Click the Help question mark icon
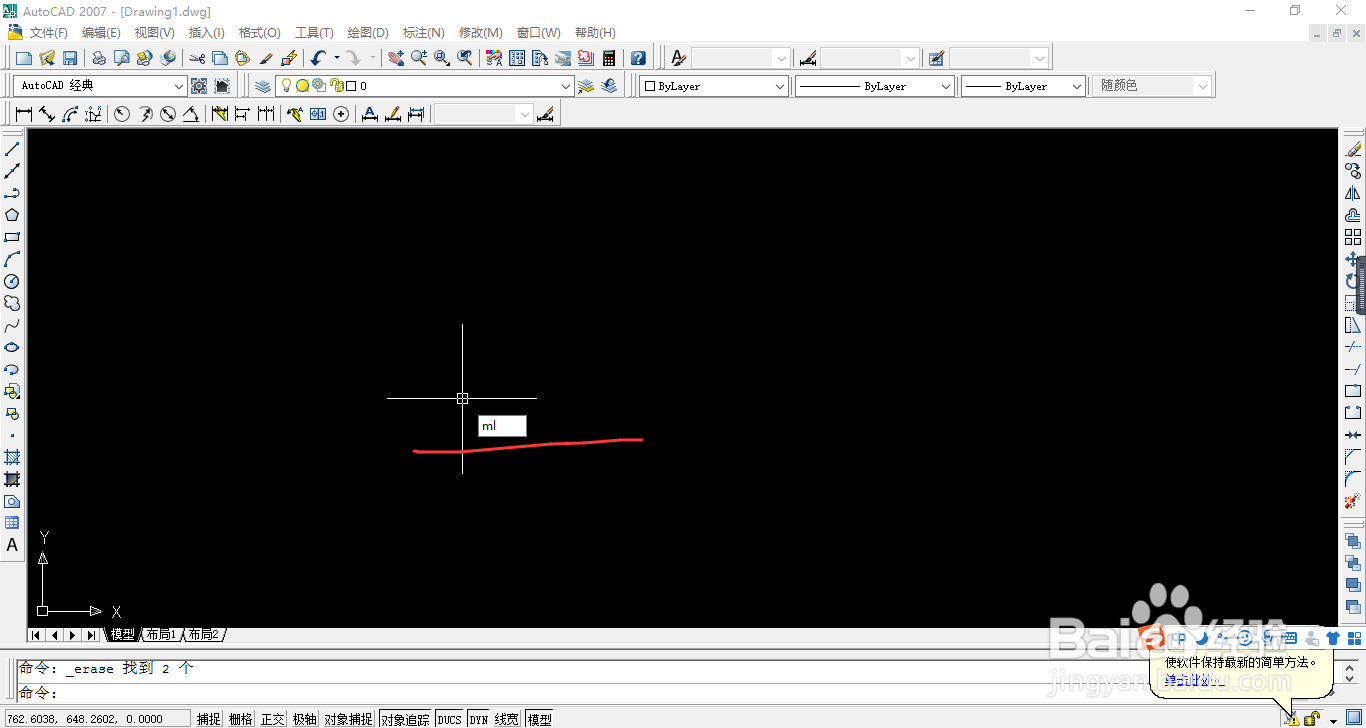Viewport: 1366px width, 728px height. [638, 58]
